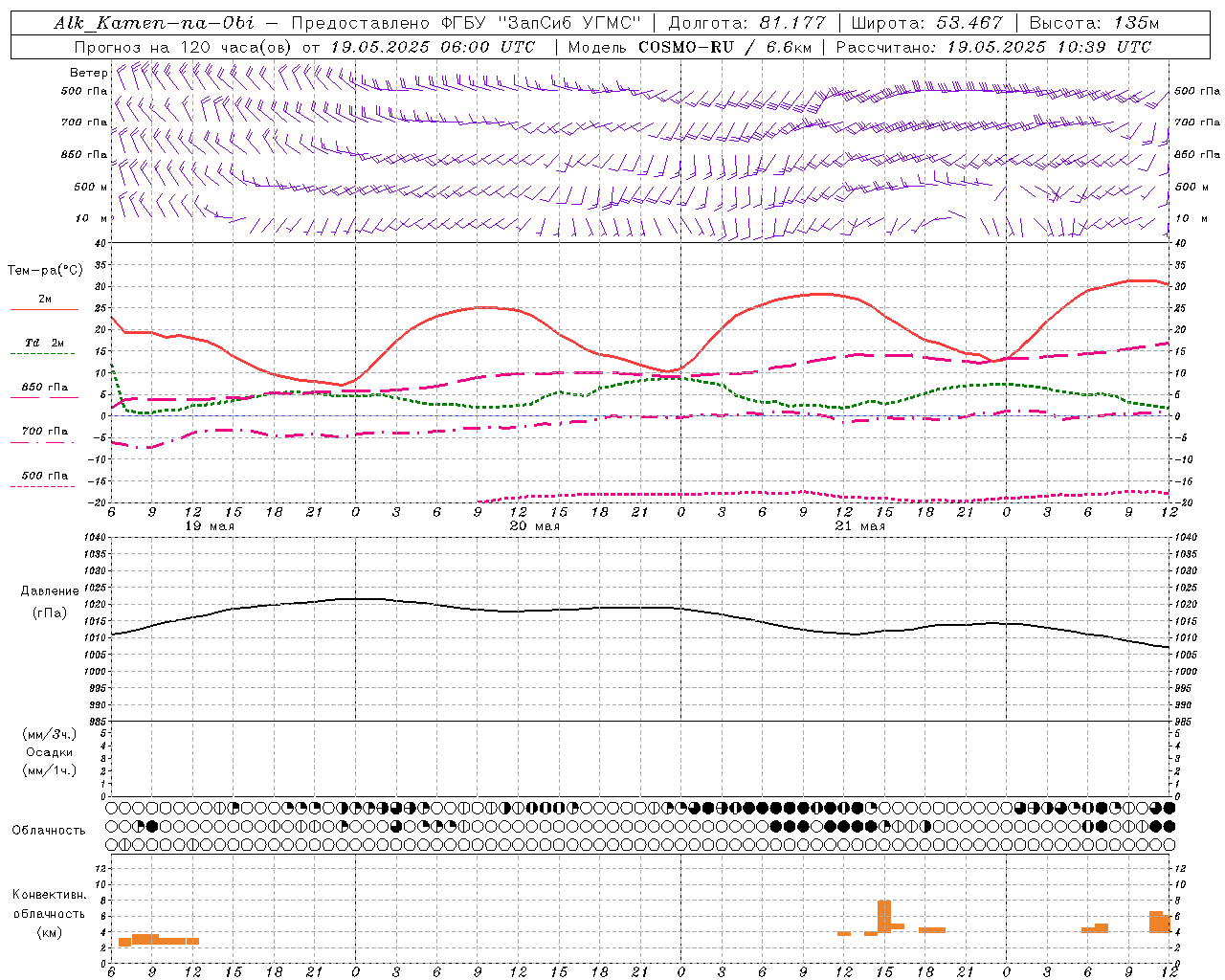Viewport: 1225px width, 980px height.
Task: Select the Прогноз на 120 часа(ов) text
Action: [185, 47]
